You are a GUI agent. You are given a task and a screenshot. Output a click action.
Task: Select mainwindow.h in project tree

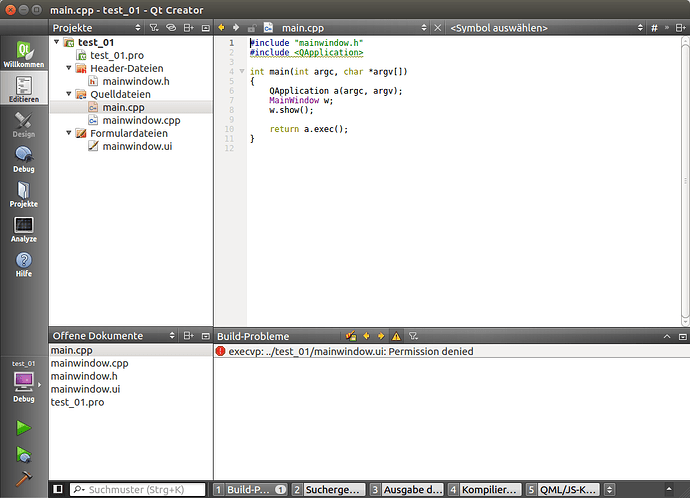click(136, 81)
